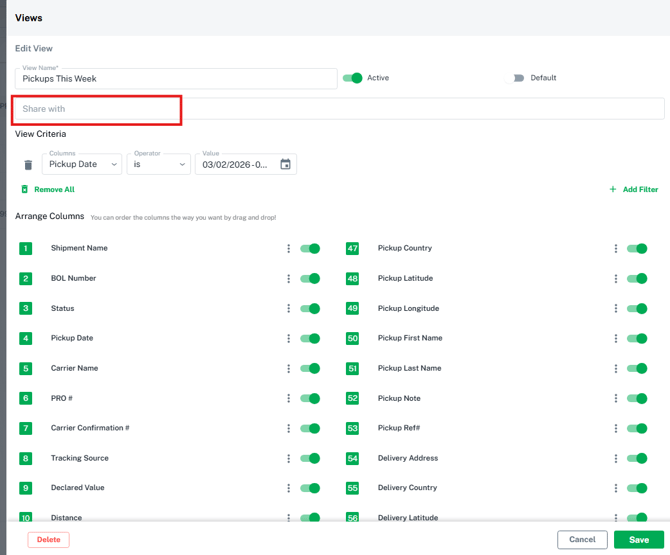Disable the BOL Number column toggle
Image resolution: width=670 pixels, height=555 pixels.
(310, 279)
